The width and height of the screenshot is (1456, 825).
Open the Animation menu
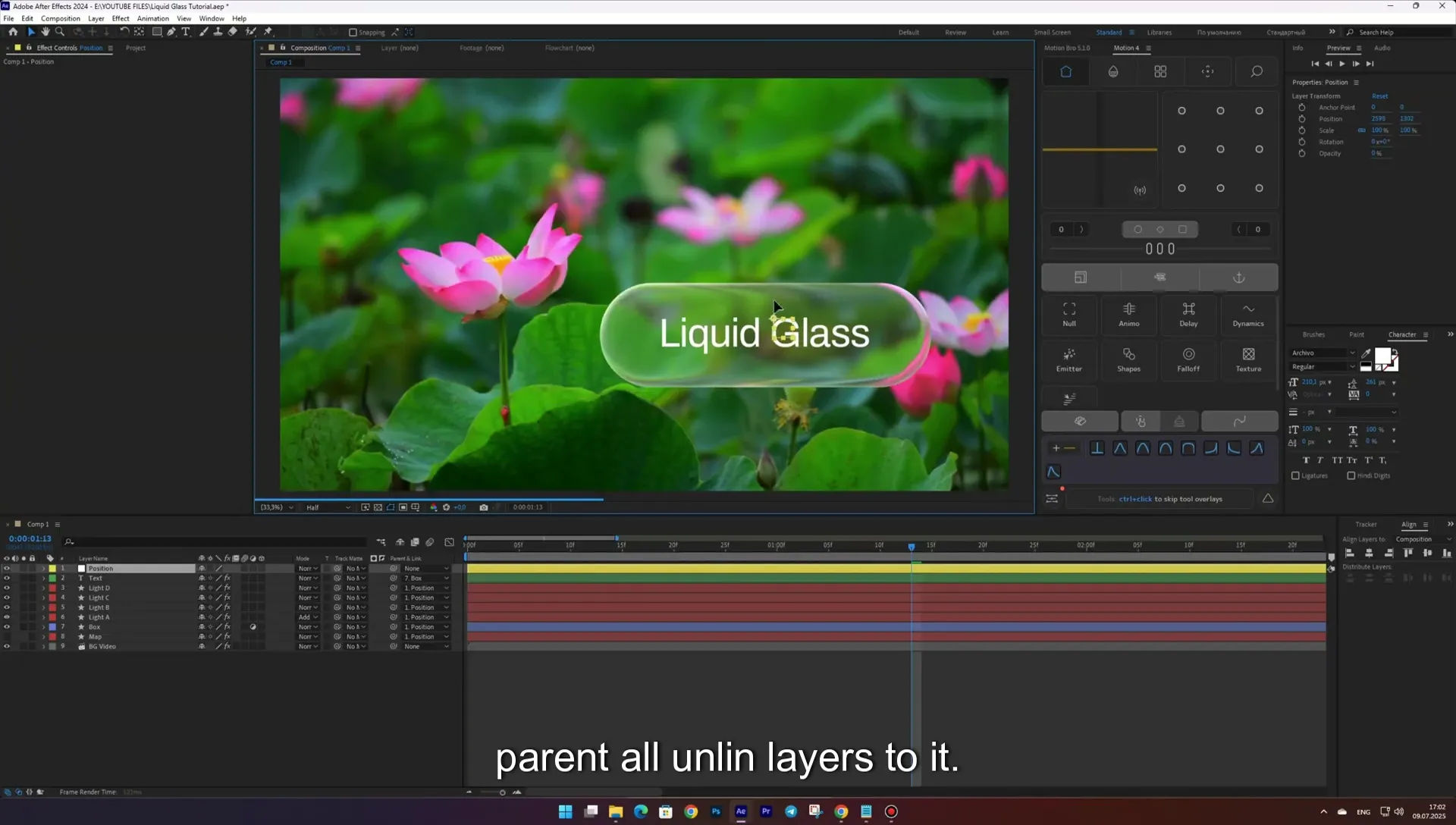(152, 18)
